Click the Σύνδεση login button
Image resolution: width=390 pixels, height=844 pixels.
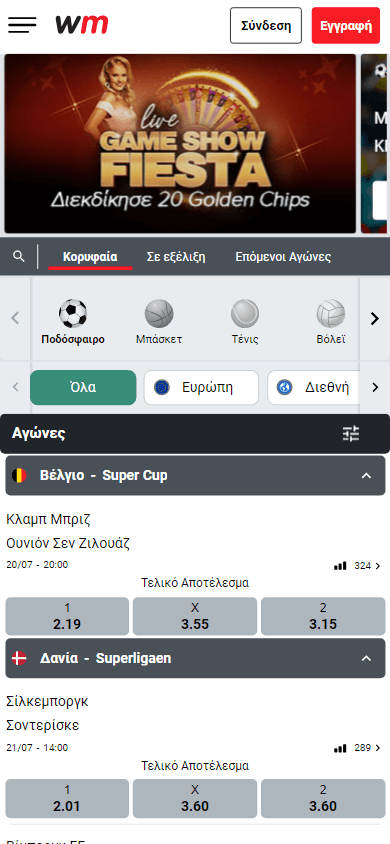pyautogui.click(x=266, y=25)
